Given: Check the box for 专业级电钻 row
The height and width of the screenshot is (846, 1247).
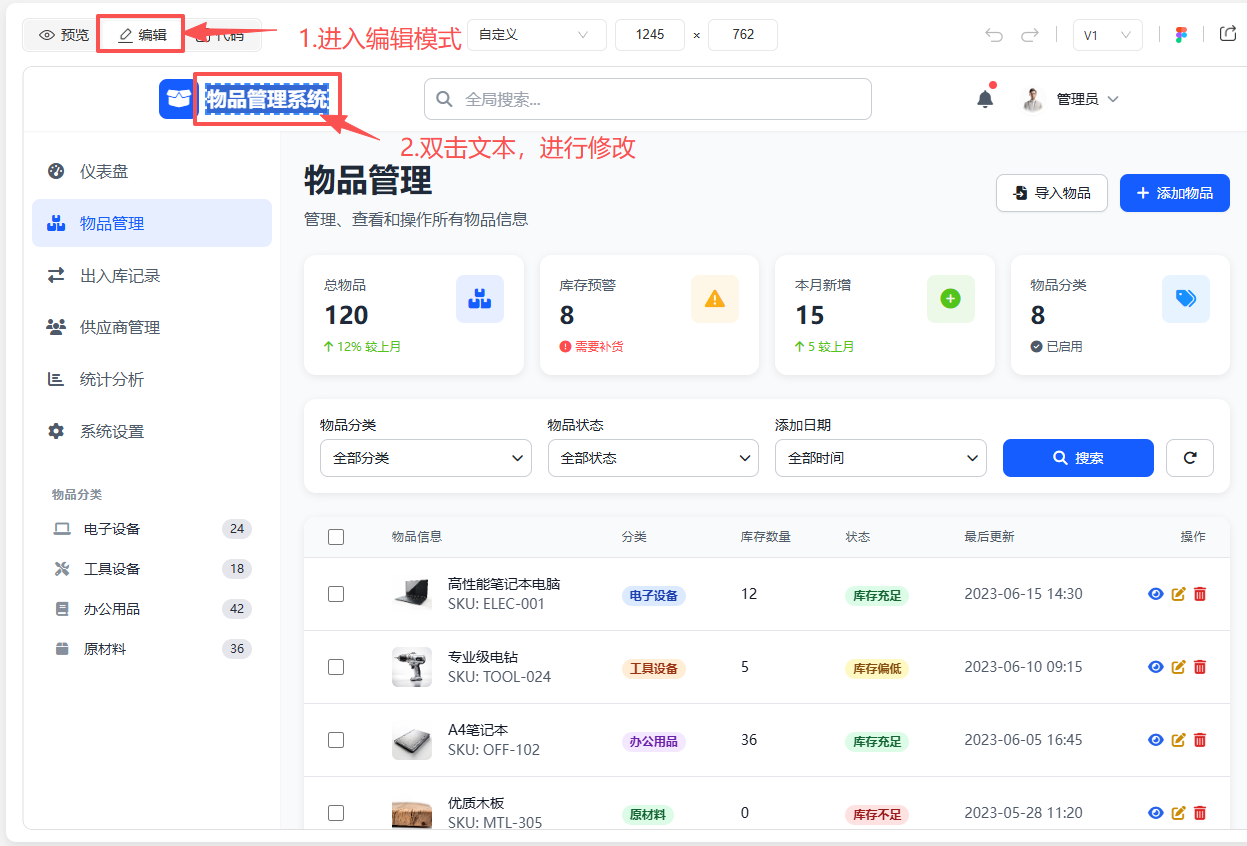Looking at the screenshot, I should point(336,667).
